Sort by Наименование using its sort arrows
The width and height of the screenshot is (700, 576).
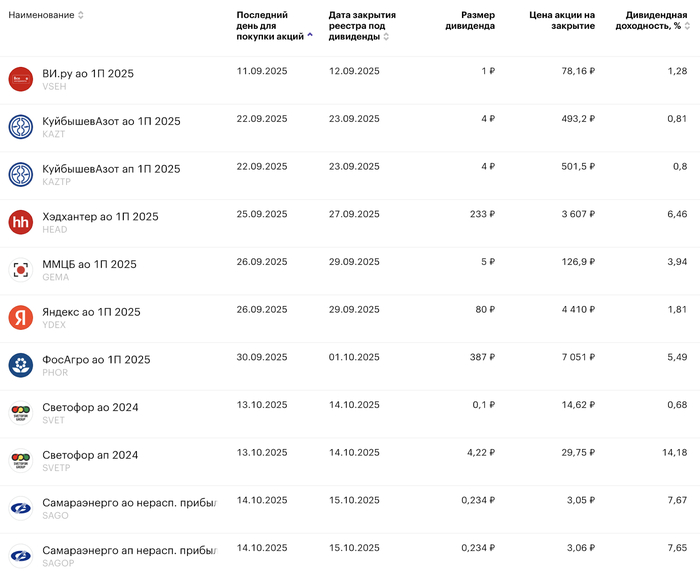click(81, 15)
